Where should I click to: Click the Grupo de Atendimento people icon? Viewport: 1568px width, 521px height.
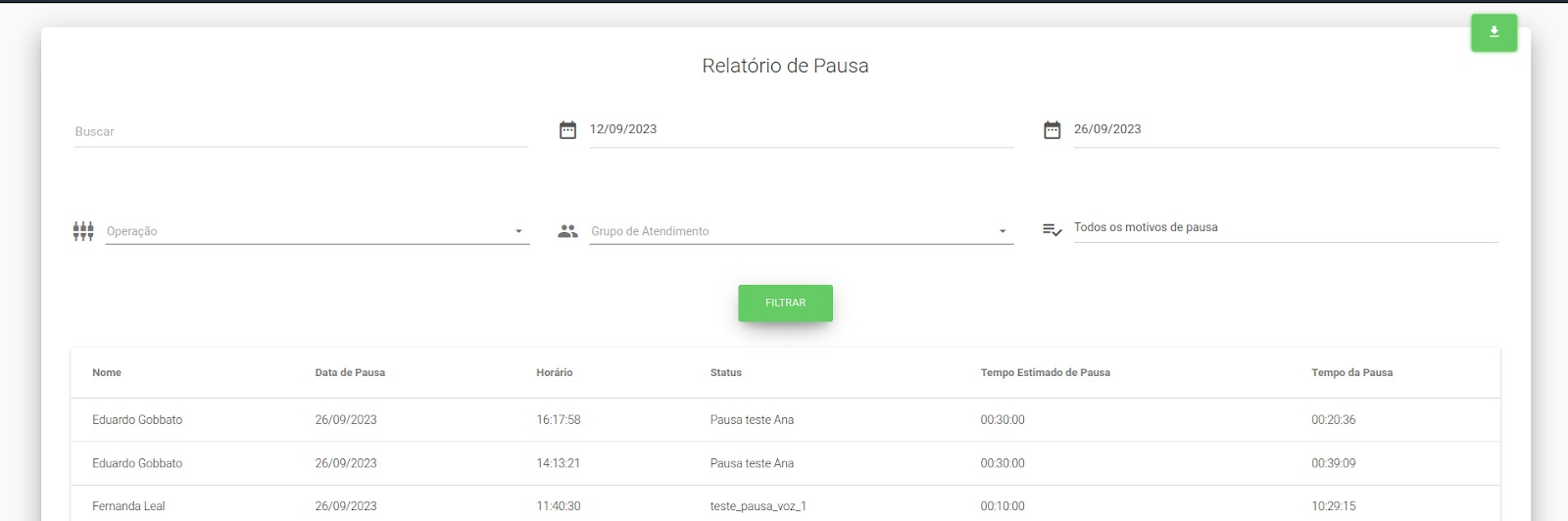point(567,231)
